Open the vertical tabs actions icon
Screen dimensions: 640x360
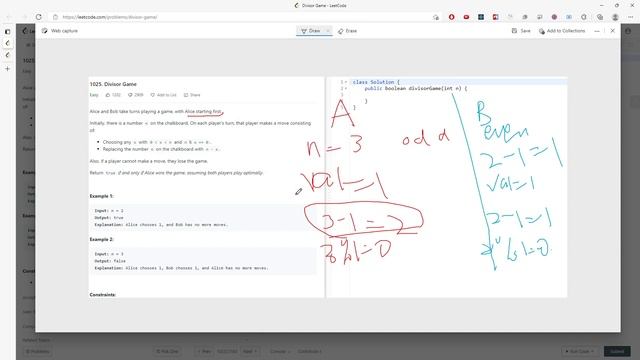click(x=7, y=31)
